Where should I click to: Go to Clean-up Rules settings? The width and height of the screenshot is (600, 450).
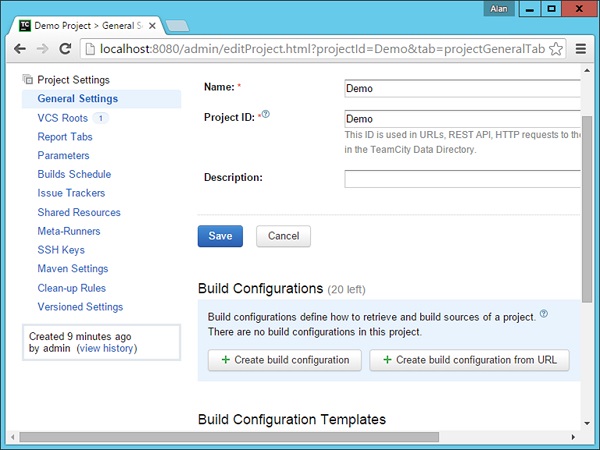coord(71,288)
